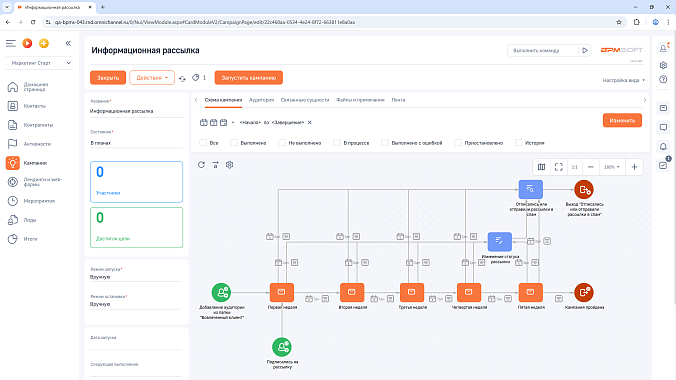
Task: Open the Режим запуска field
Action: pos(136,277)
